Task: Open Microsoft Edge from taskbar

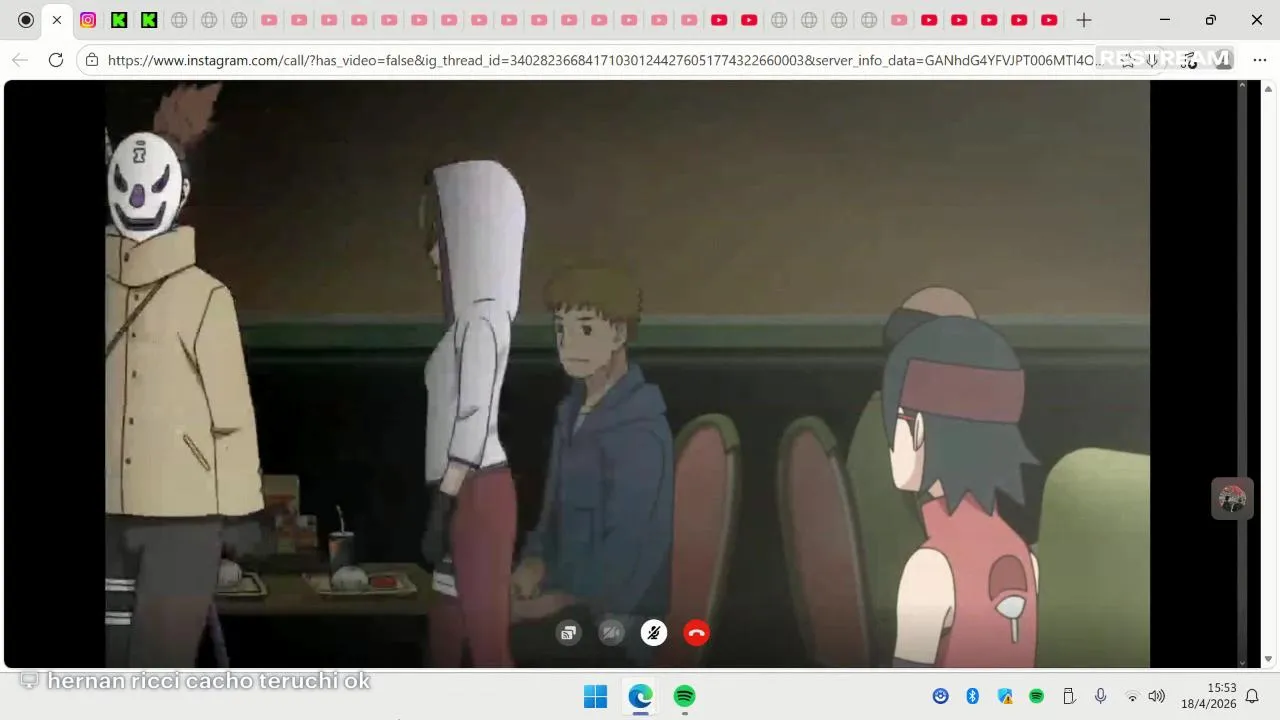Action: pos(640,696)
